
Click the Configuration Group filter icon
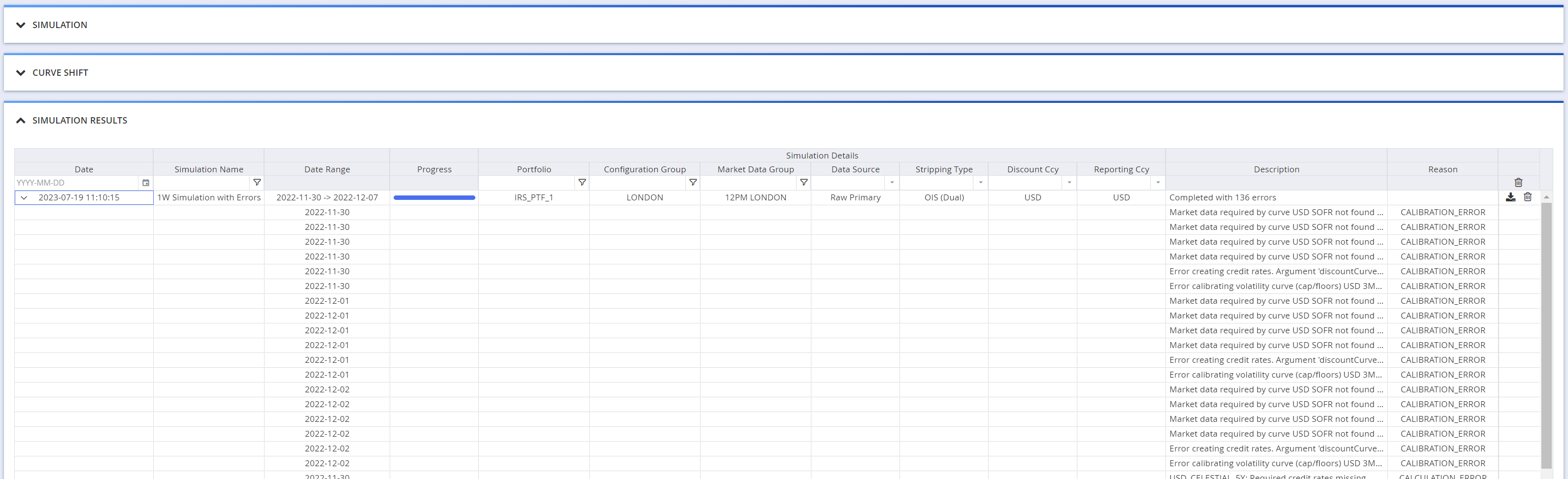693,183
